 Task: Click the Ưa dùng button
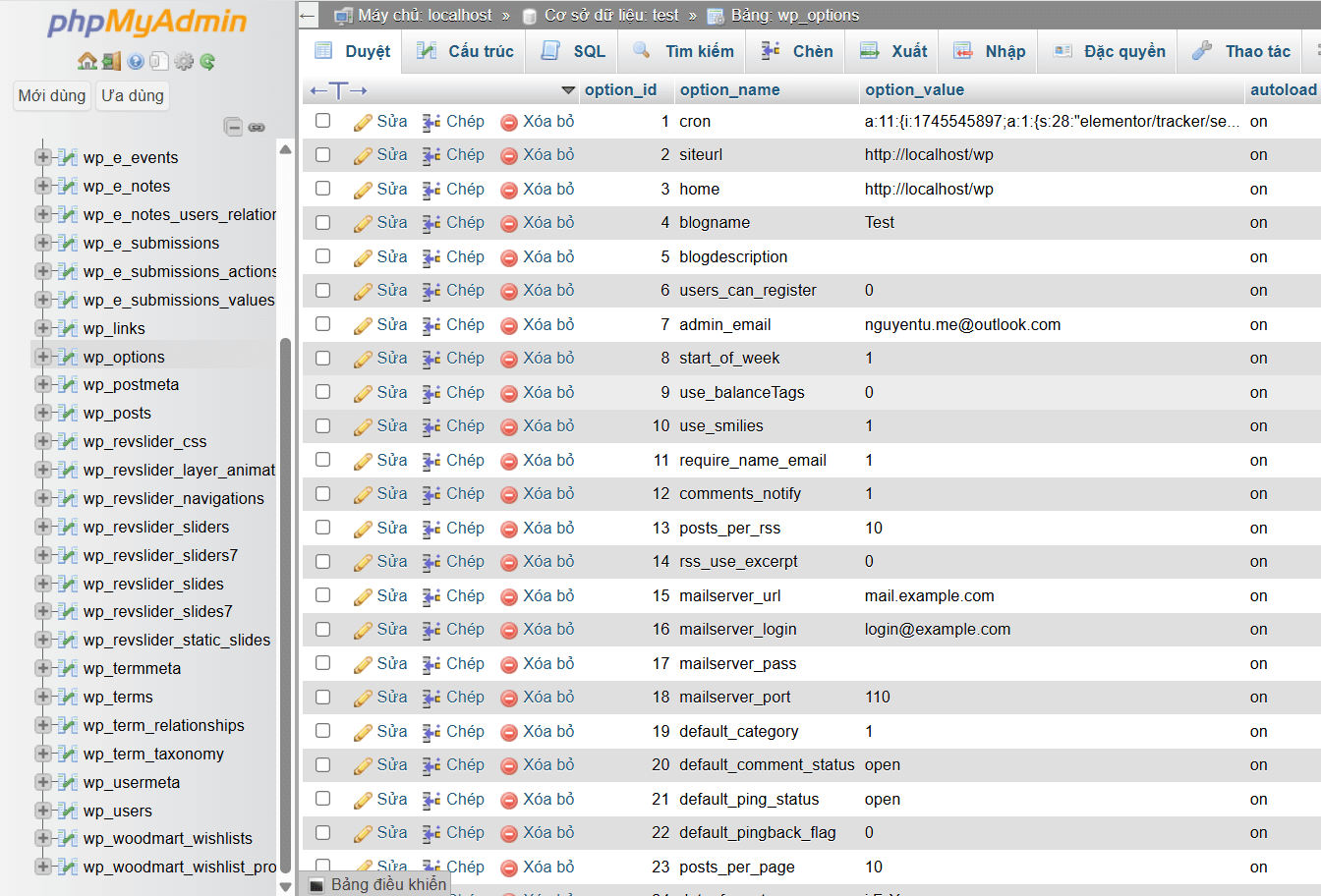133,95
